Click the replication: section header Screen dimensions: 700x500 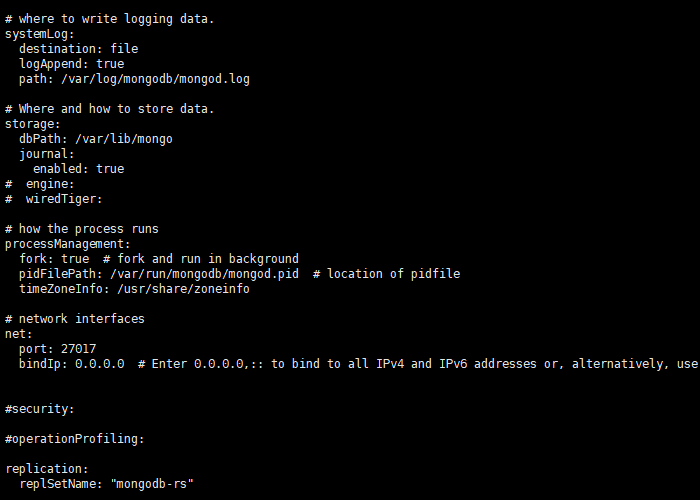[x=47, y=469]
